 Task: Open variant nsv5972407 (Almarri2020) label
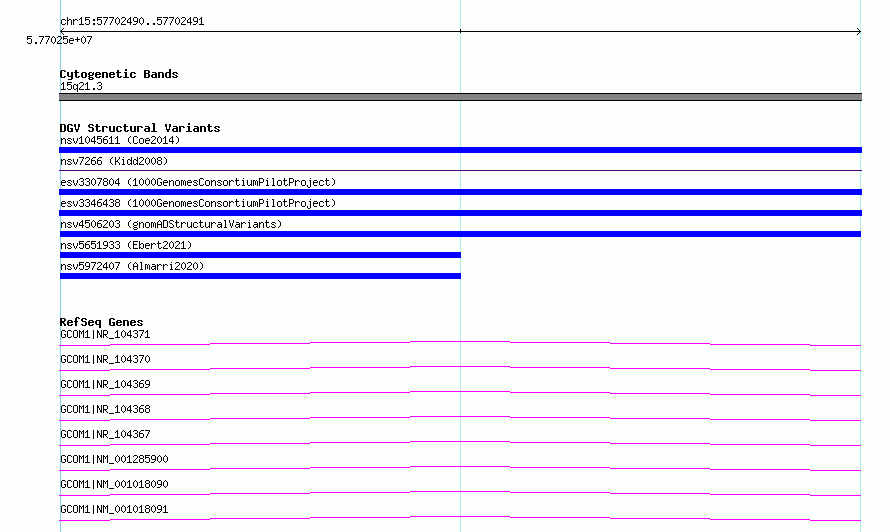click(132, 266)
